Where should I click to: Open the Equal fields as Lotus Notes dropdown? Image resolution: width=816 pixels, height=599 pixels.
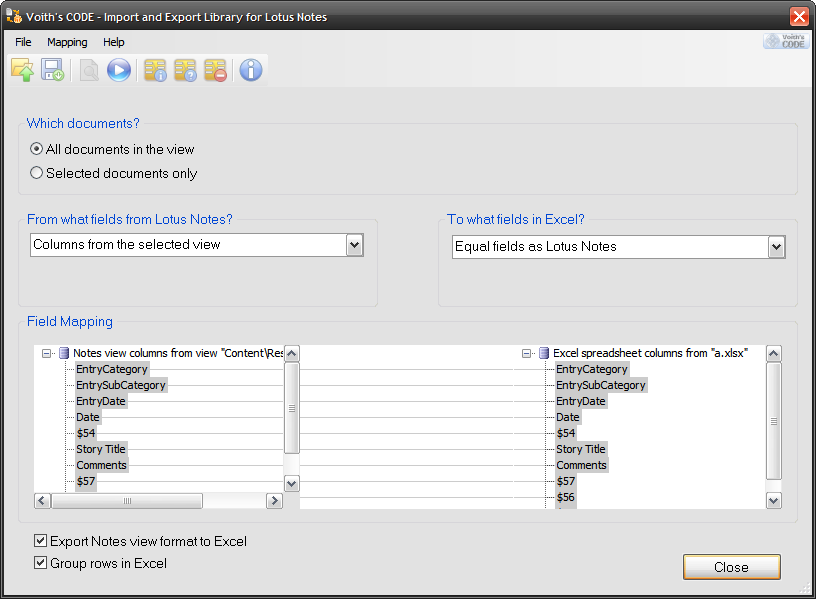tap(776, 247)
